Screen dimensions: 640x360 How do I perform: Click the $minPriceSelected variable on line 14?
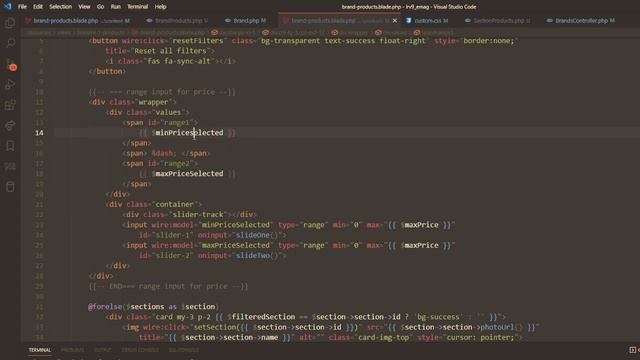click(x=187, y=133)
